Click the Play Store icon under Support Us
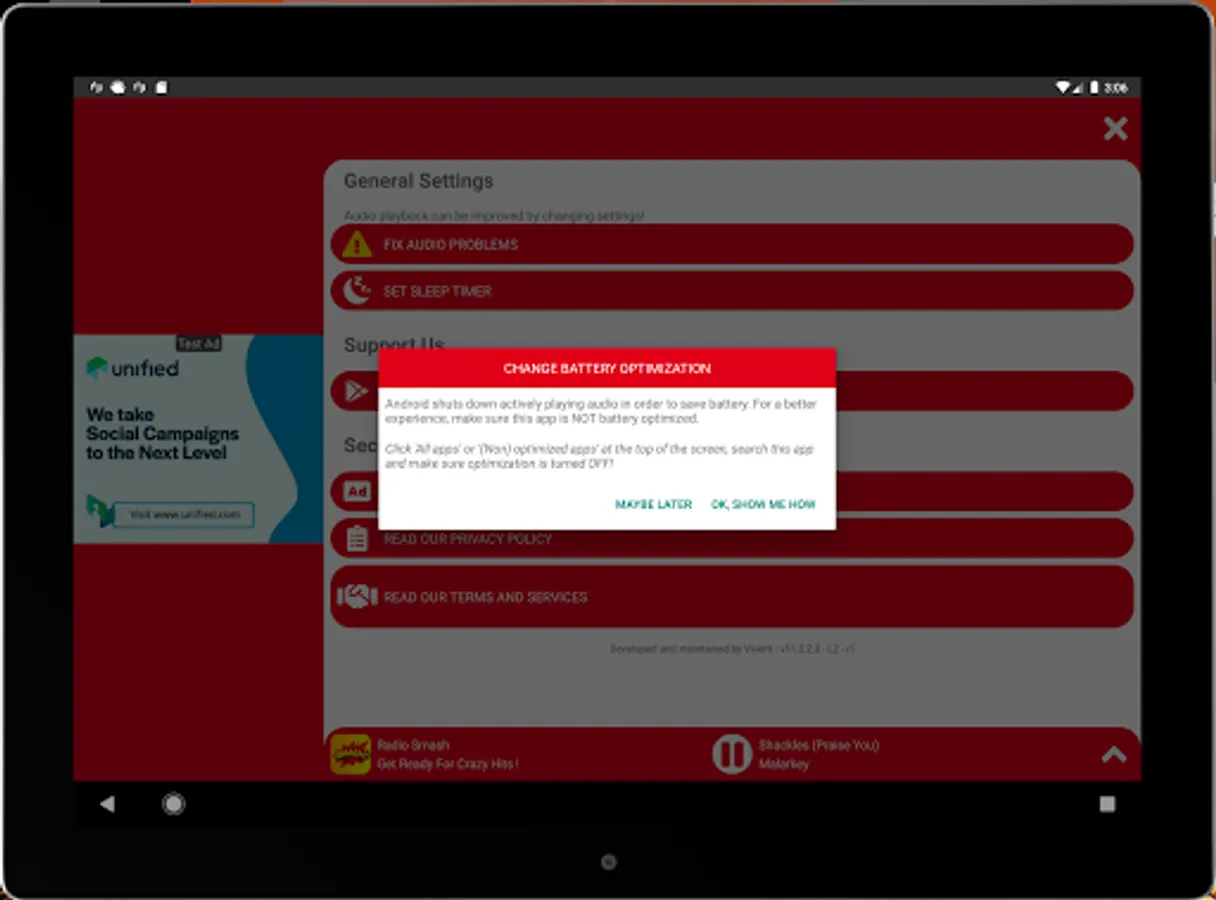This screenshot has height=900, width=1216. tap(357, 391)
